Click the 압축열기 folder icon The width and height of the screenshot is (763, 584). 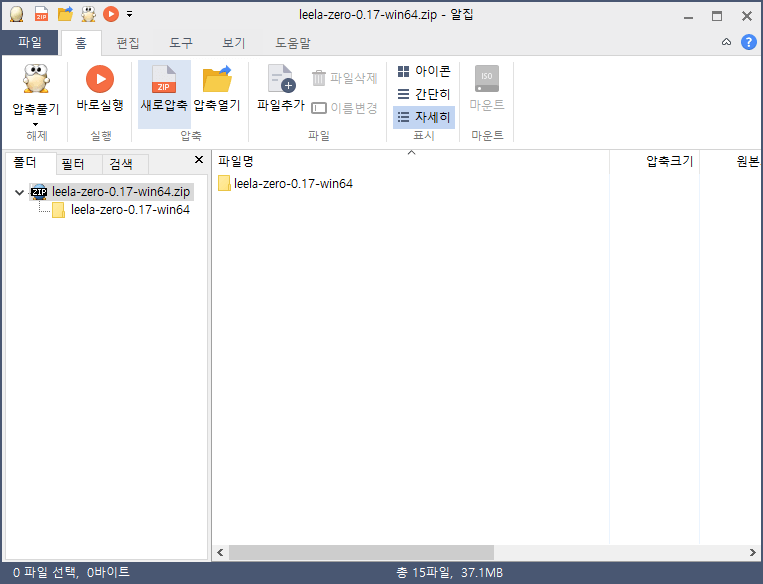pos(217,79)
